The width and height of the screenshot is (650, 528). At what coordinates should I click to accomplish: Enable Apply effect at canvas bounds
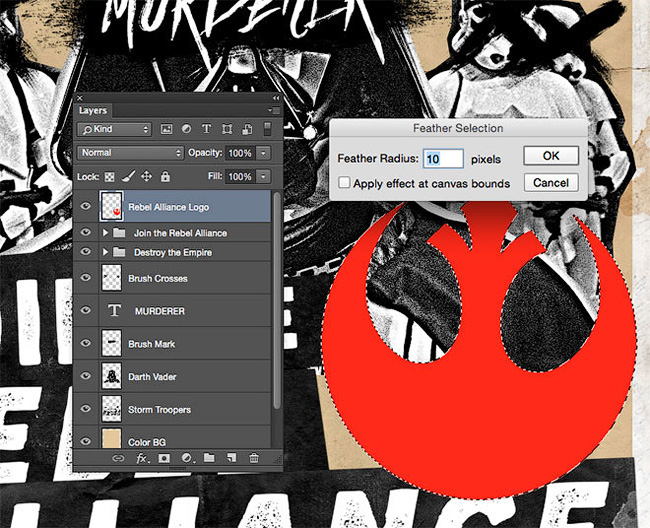pos(344,182)
